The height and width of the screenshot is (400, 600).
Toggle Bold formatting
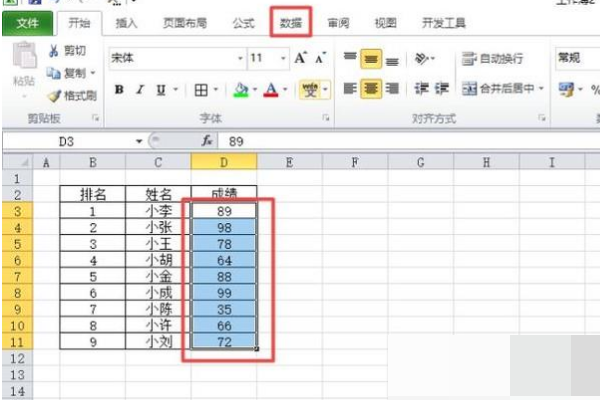coord(119,90)
